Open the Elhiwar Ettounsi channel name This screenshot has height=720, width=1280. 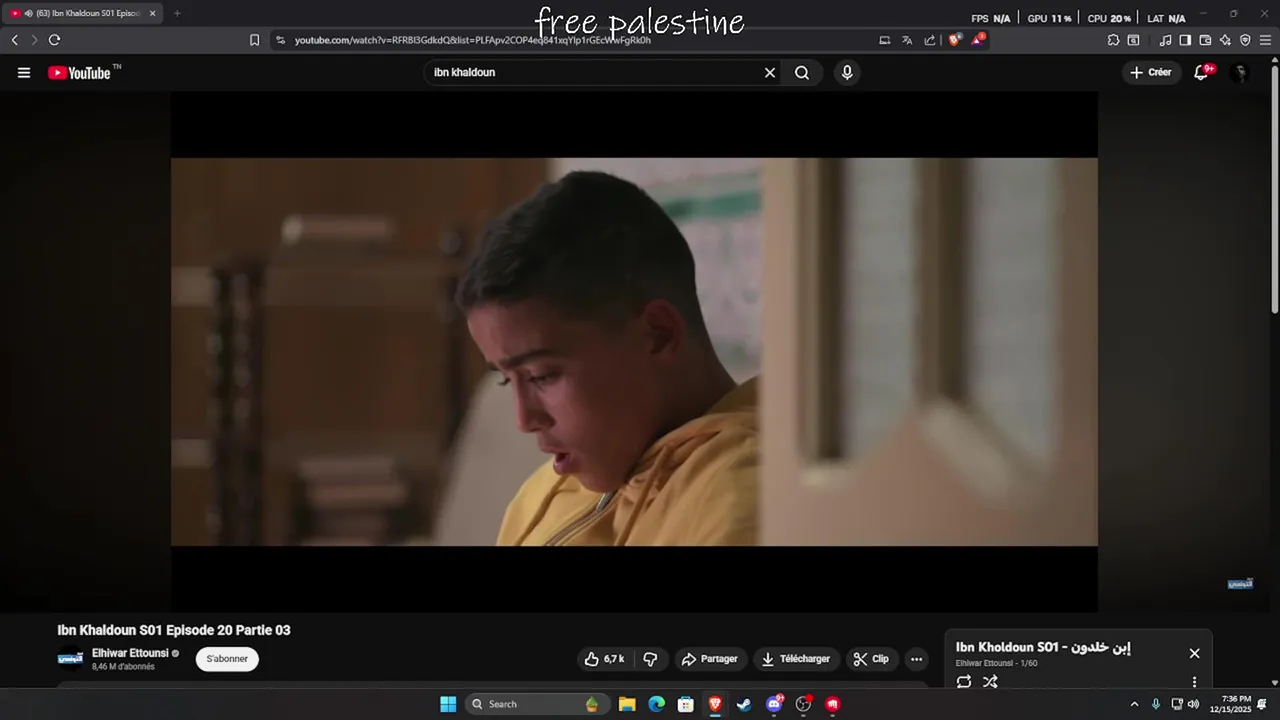[130, 653]
